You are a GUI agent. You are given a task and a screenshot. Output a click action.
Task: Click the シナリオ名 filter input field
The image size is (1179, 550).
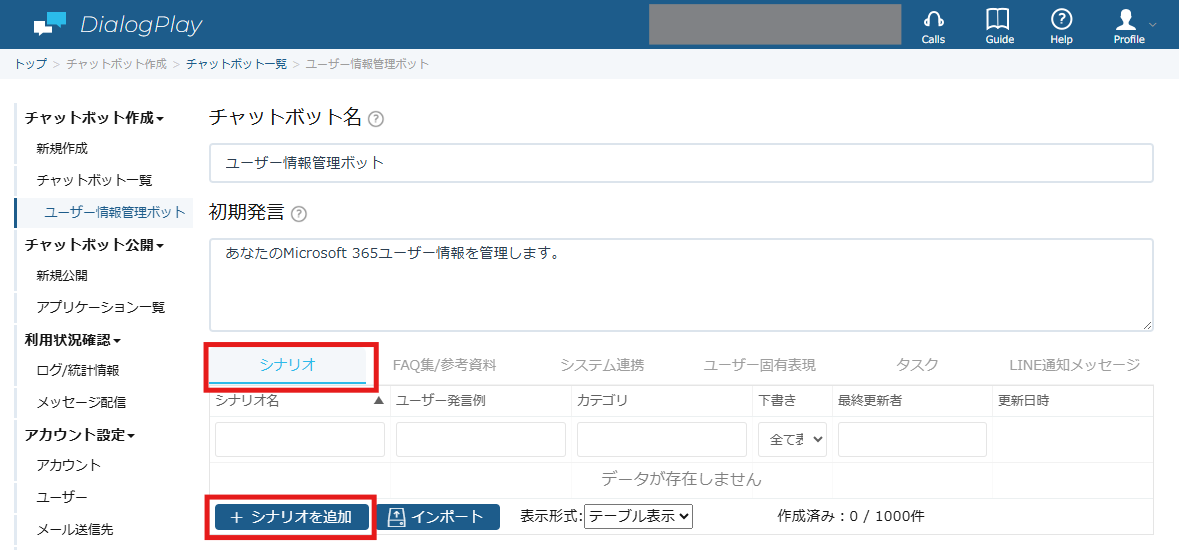click(300, 439)
